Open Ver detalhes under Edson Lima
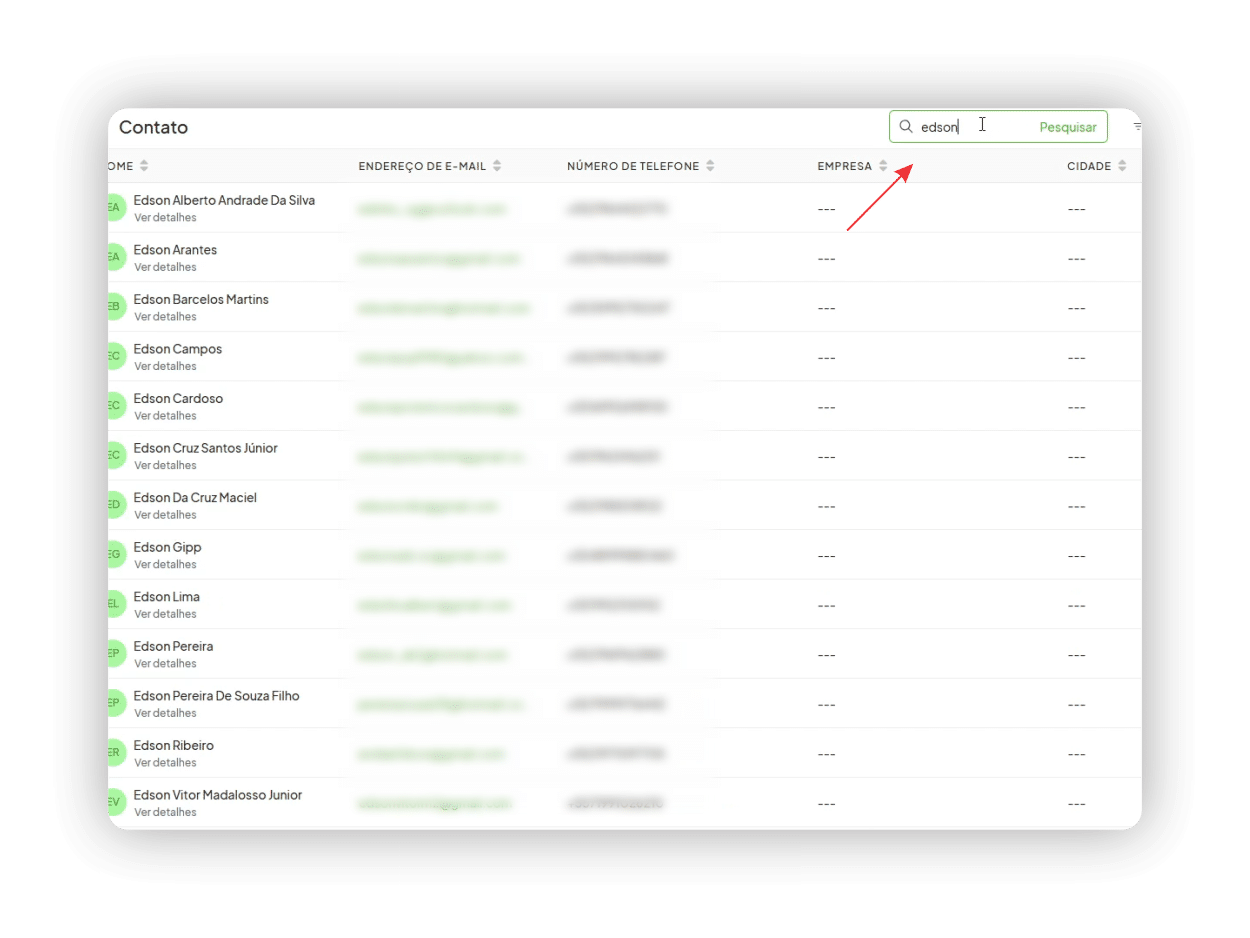Screen dimensions: 1250x938 (165, 614)
